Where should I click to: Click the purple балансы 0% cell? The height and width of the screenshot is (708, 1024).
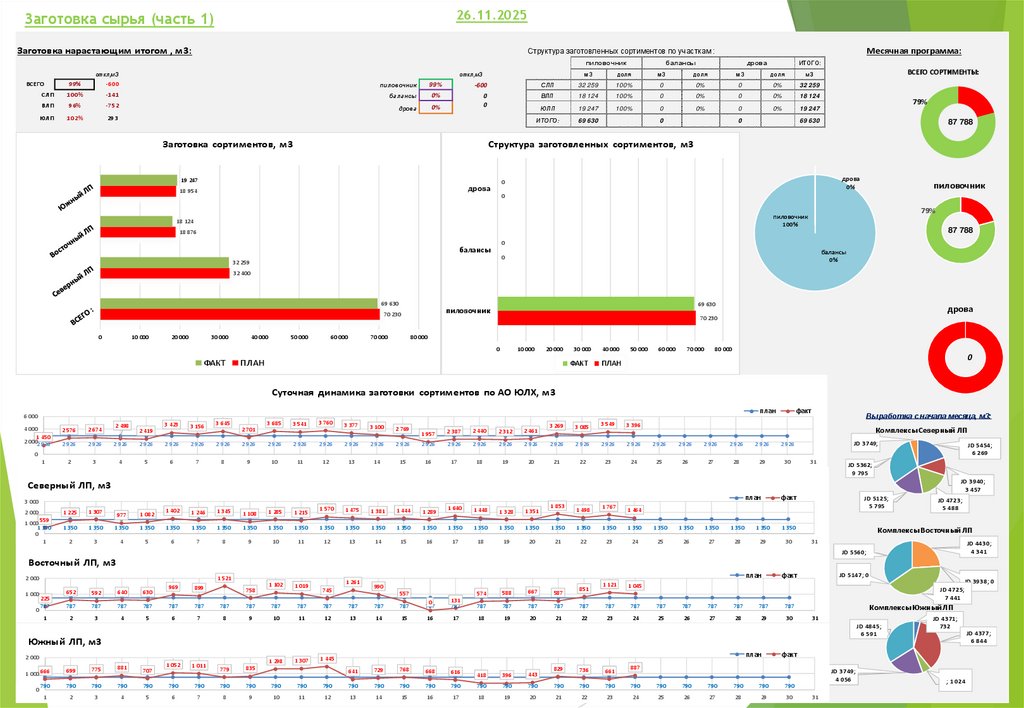(x=436, y=96)
